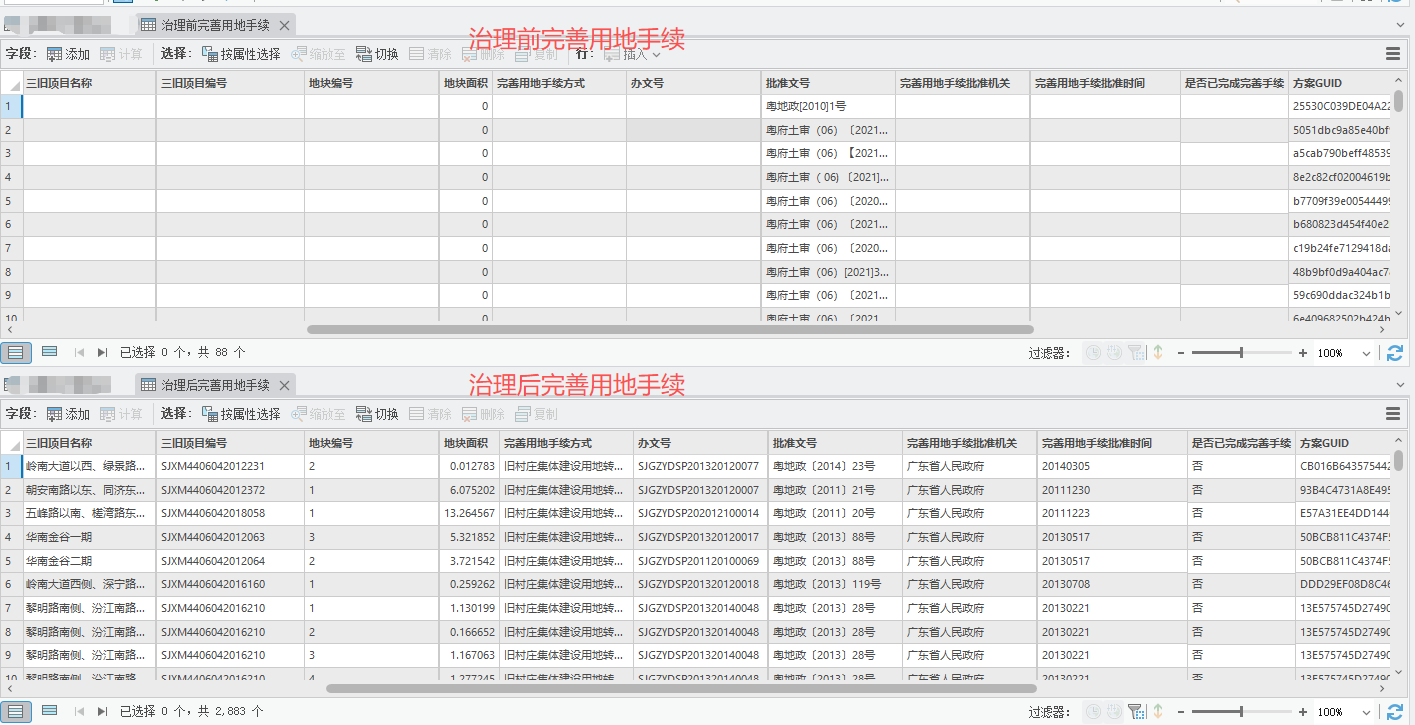
Task: Open pane options chevron for 治理前完善用地手续 pane
Action: (1400, 25)
